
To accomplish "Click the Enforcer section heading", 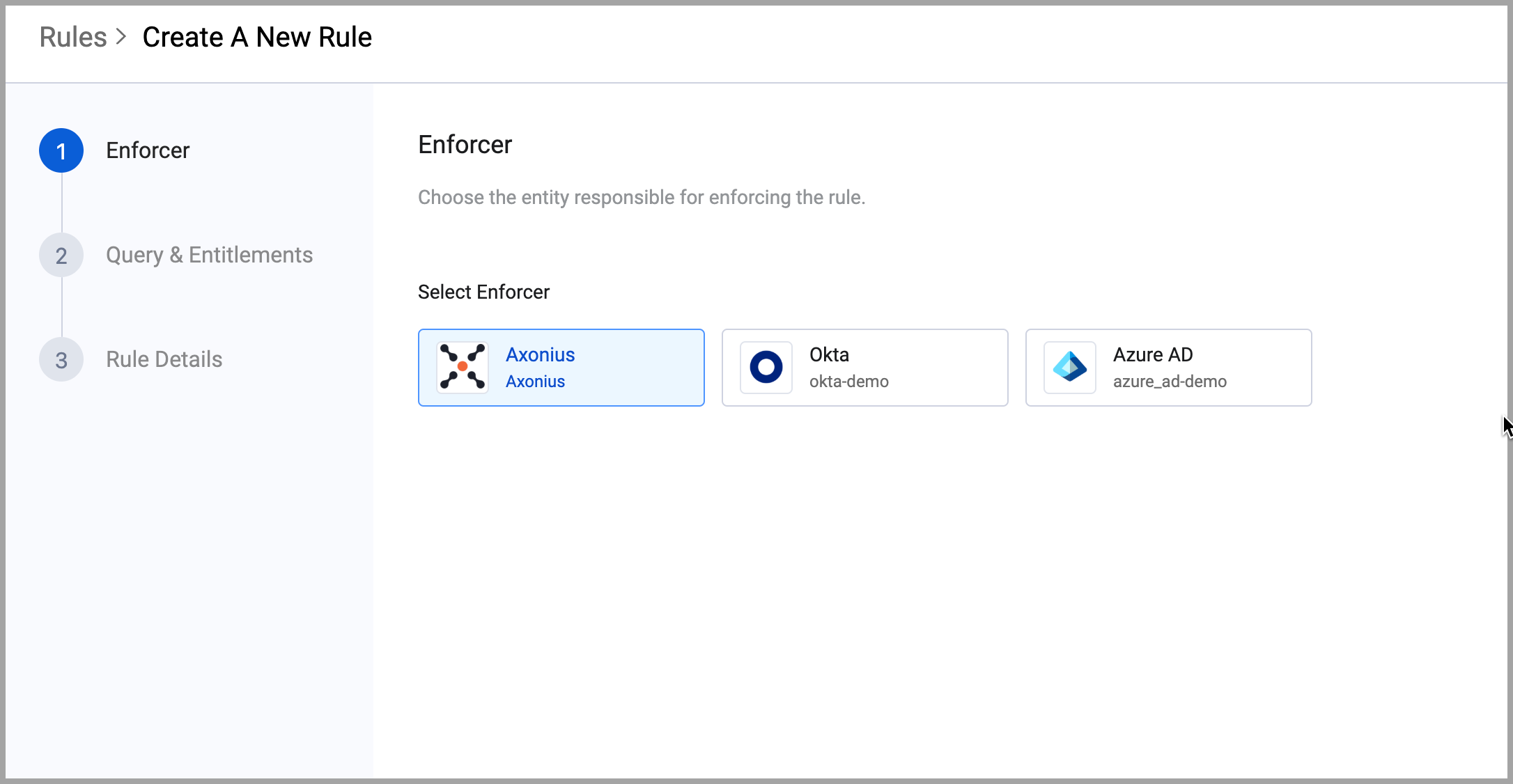I will coord(465,145).
